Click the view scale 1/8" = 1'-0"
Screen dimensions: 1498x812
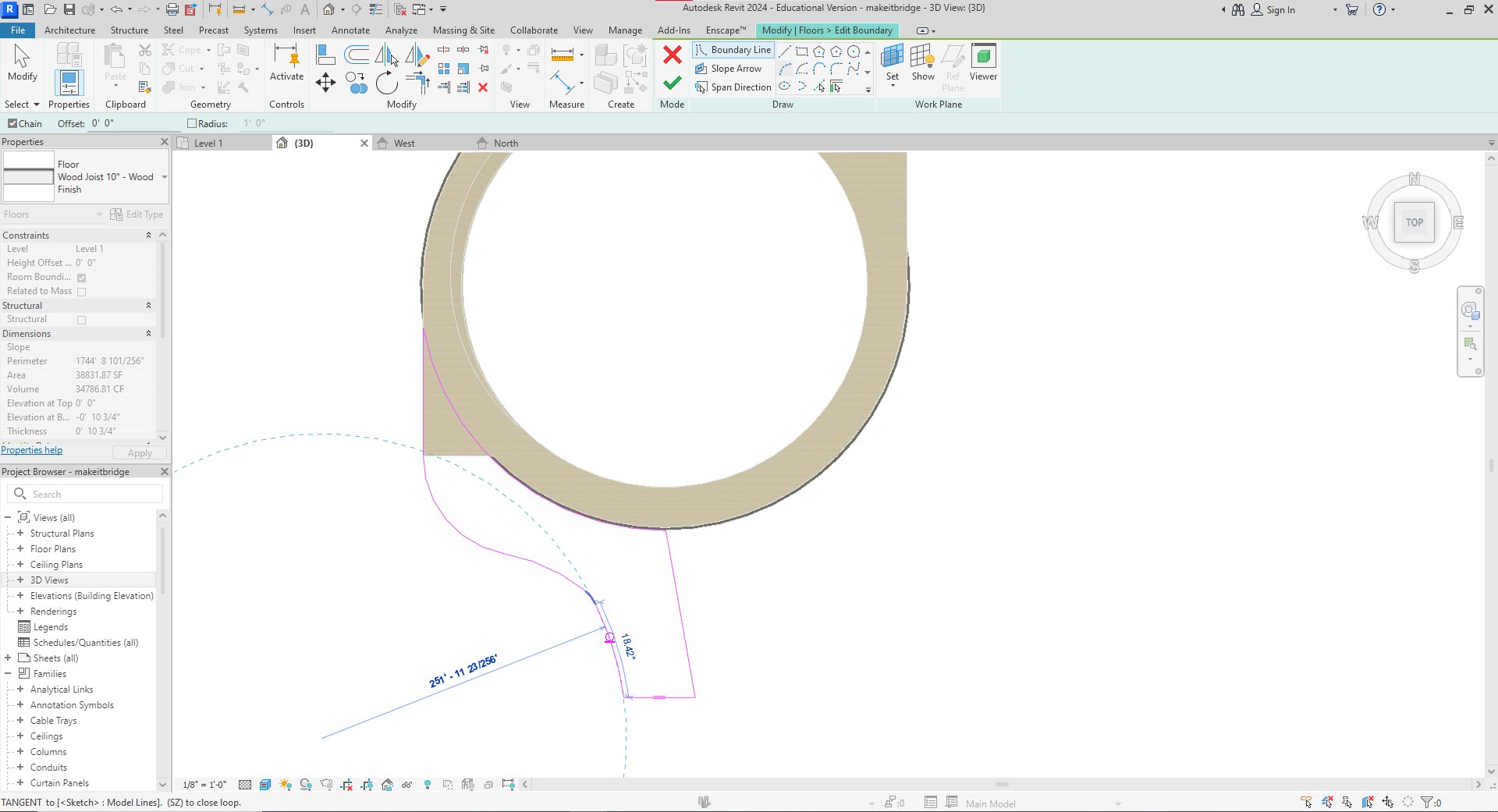204,785
